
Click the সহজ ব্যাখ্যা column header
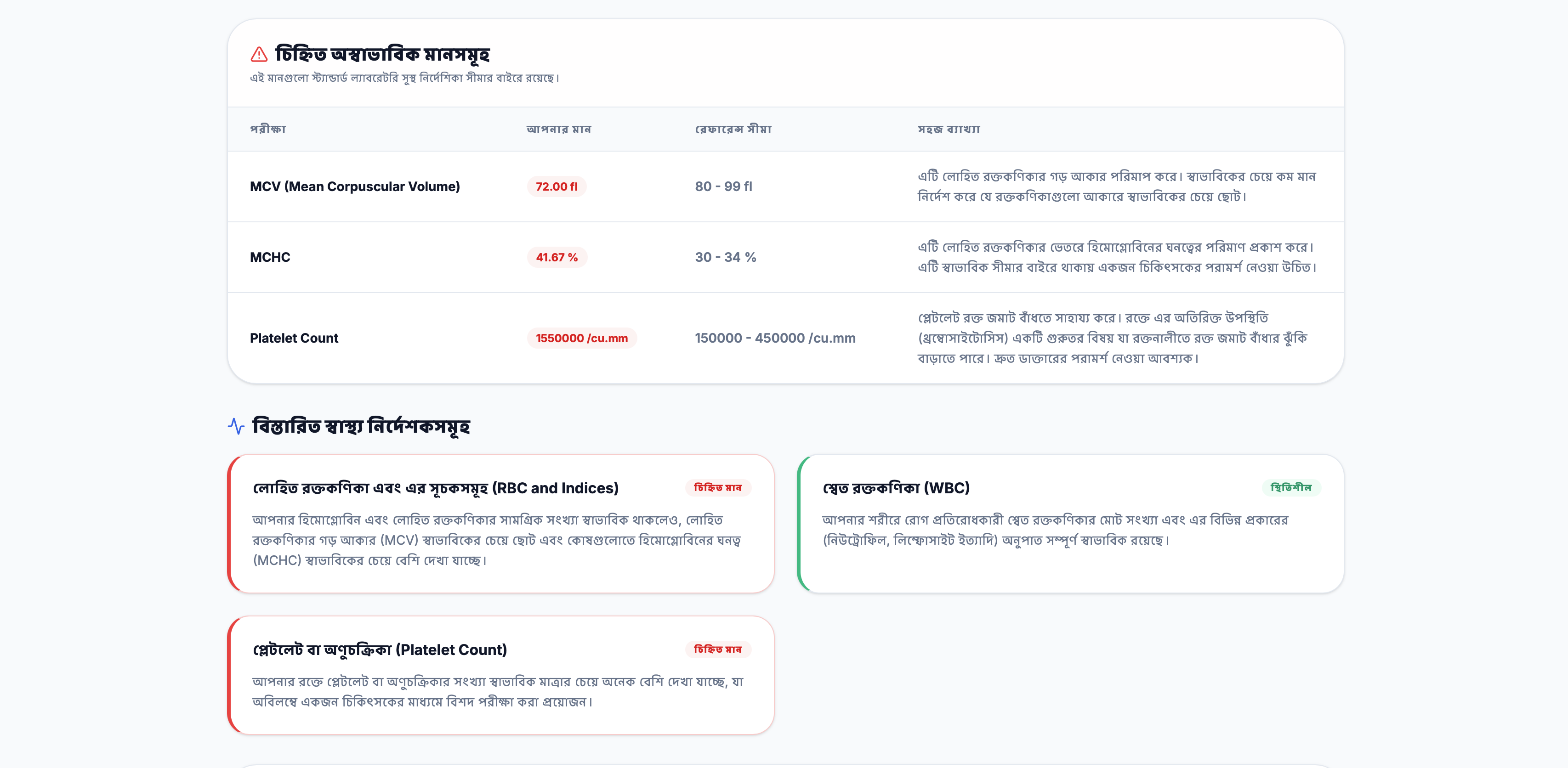(x=949, y=129)
